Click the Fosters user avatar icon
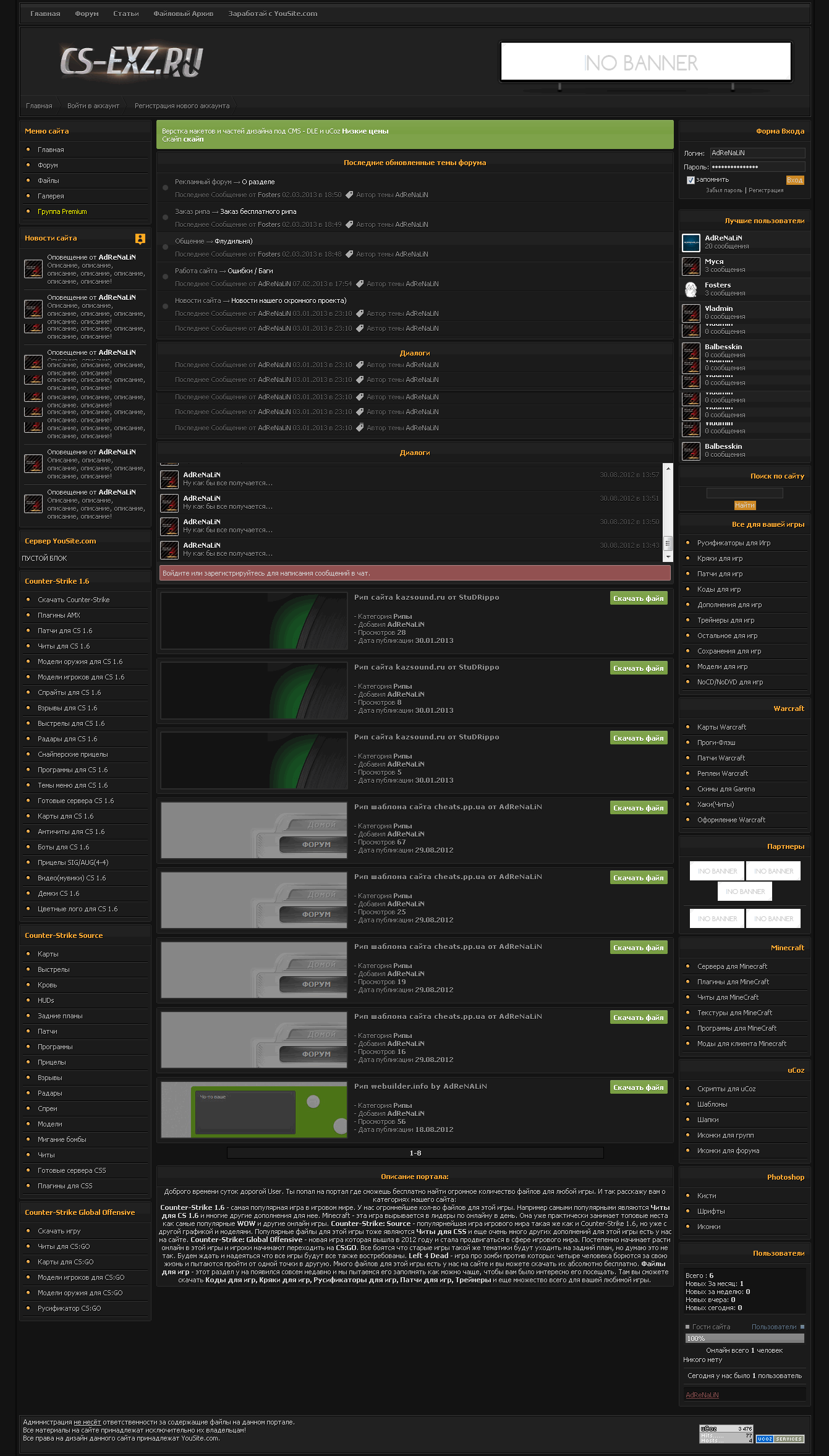829x1456 pixels. point(691,289)
